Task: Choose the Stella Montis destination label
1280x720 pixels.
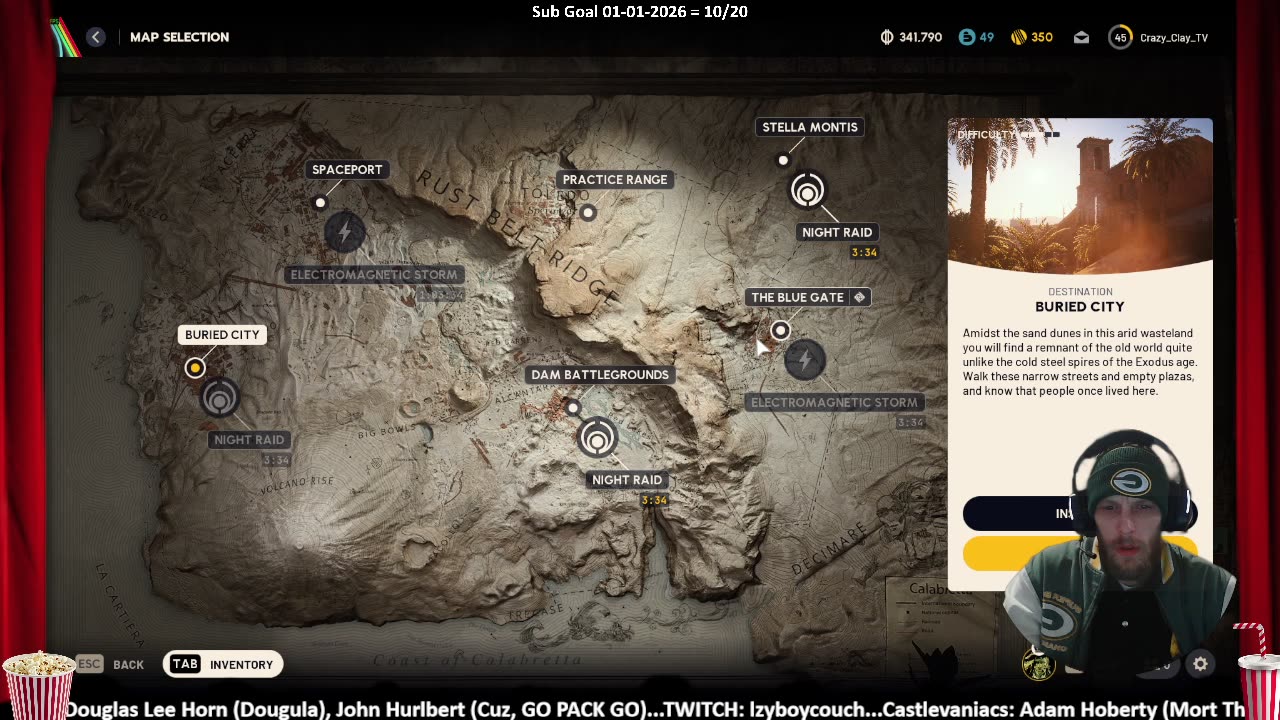Action: point(810,127)
